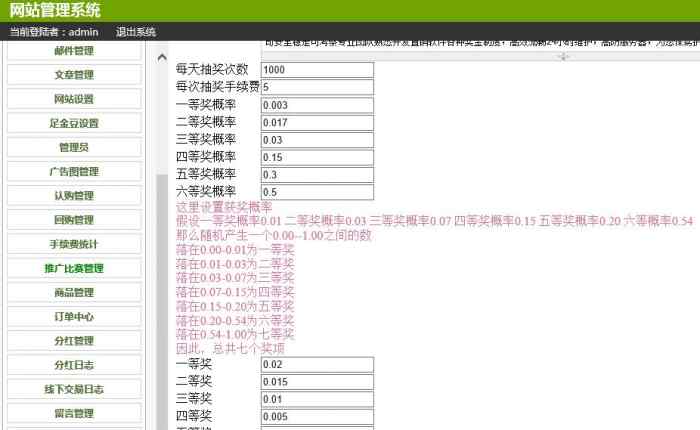Open 广告图管理 sidebar item
Viewport: 700px width, 430px height.
[74, 172]
